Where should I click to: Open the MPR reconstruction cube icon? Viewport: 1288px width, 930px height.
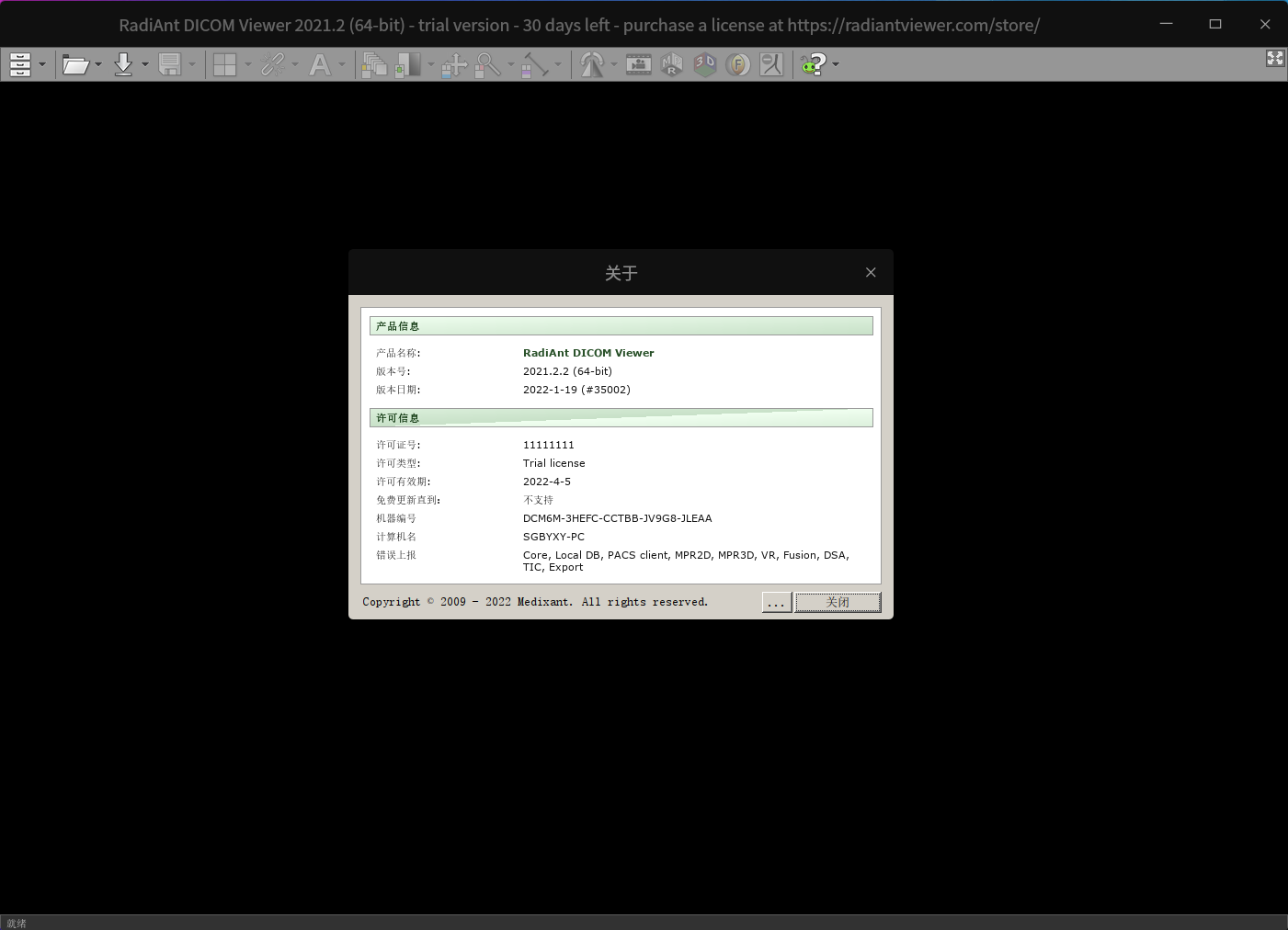point(672,64)
